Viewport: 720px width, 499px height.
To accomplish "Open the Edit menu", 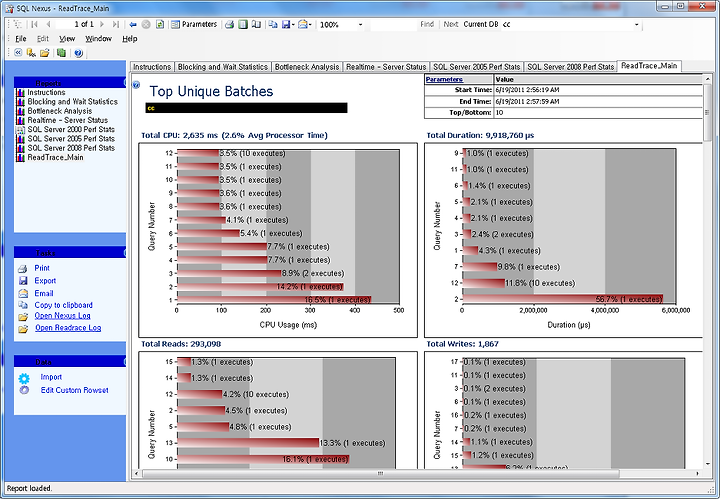I will [x=43, y=39].
